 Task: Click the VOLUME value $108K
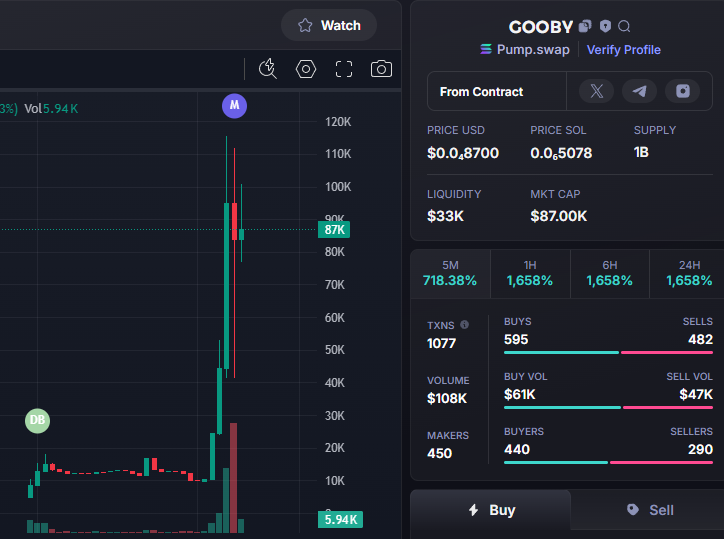(x=447, y=398)
